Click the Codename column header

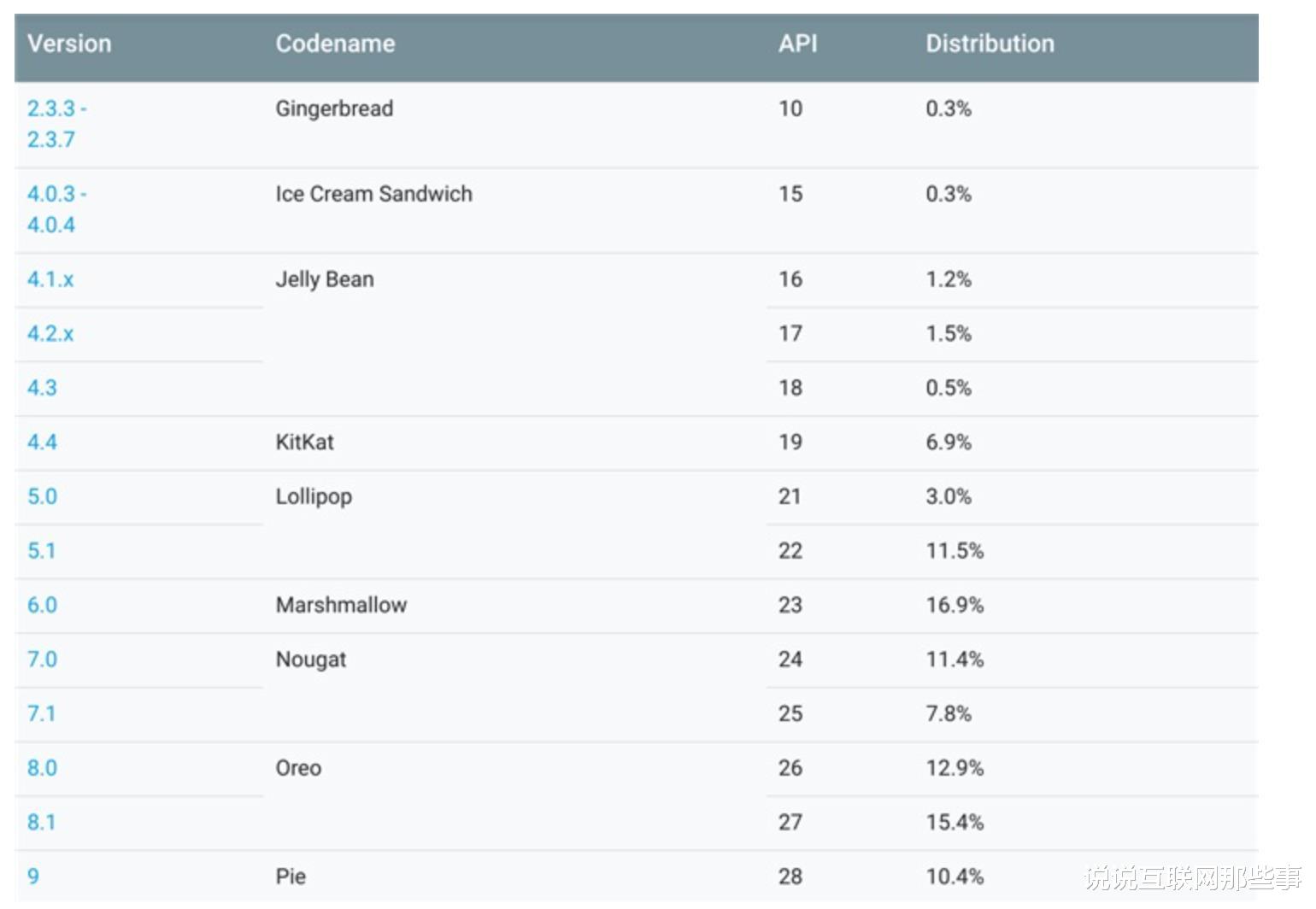click(335, 44)
